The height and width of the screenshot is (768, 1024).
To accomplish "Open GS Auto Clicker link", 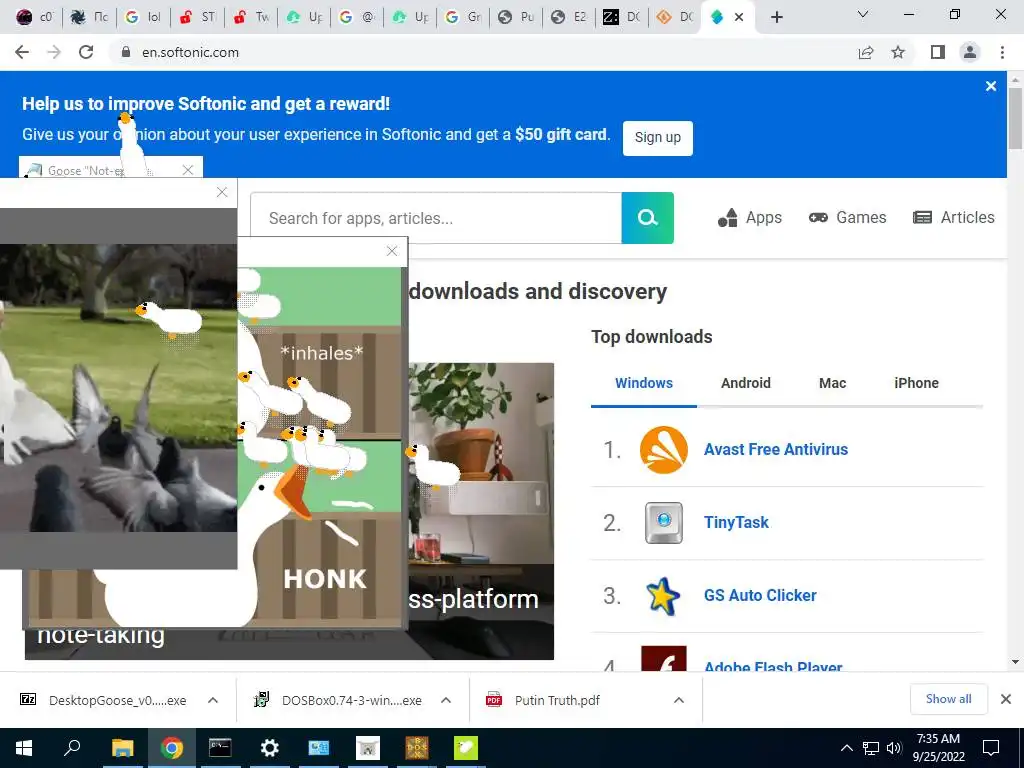I will (760, 596).
